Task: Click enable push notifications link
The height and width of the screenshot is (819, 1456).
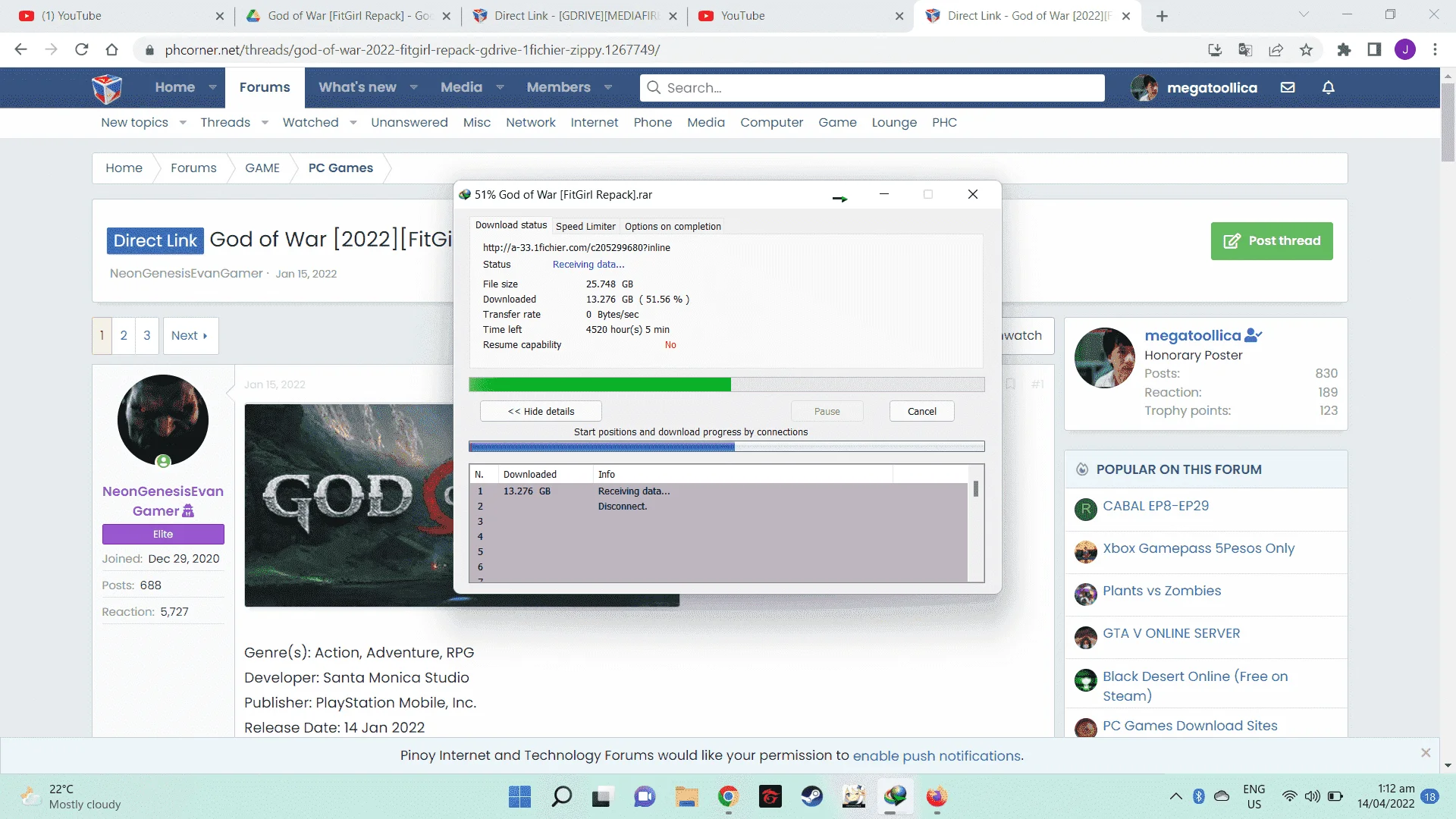Action: [x=937, y=756]
